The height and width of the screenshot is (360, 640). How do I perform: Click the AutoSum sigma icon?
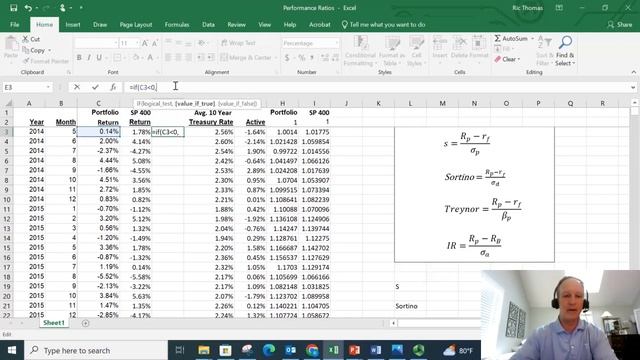(x=497, y=38)
